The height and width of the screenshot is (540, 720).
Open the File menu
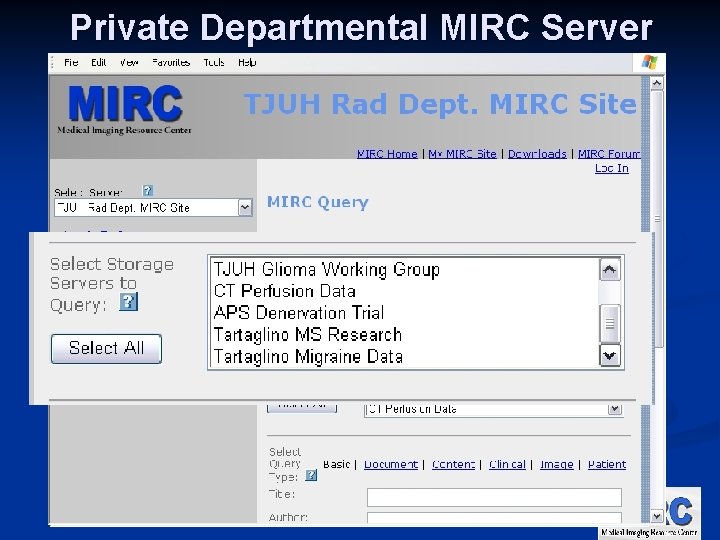point(71,62)
